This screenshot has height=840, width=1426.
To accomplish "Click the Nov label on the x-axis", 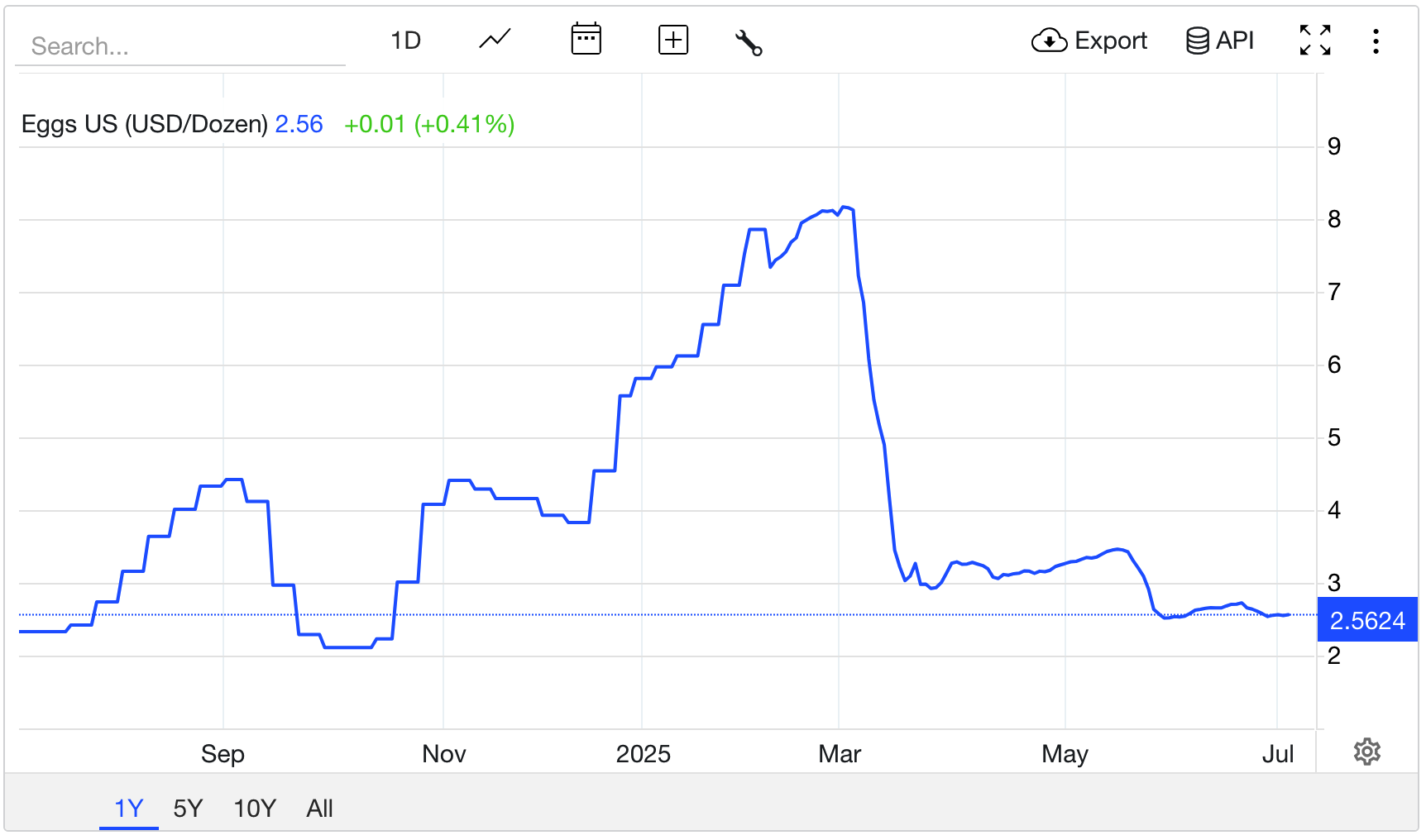I will click(x=444, y=754).
